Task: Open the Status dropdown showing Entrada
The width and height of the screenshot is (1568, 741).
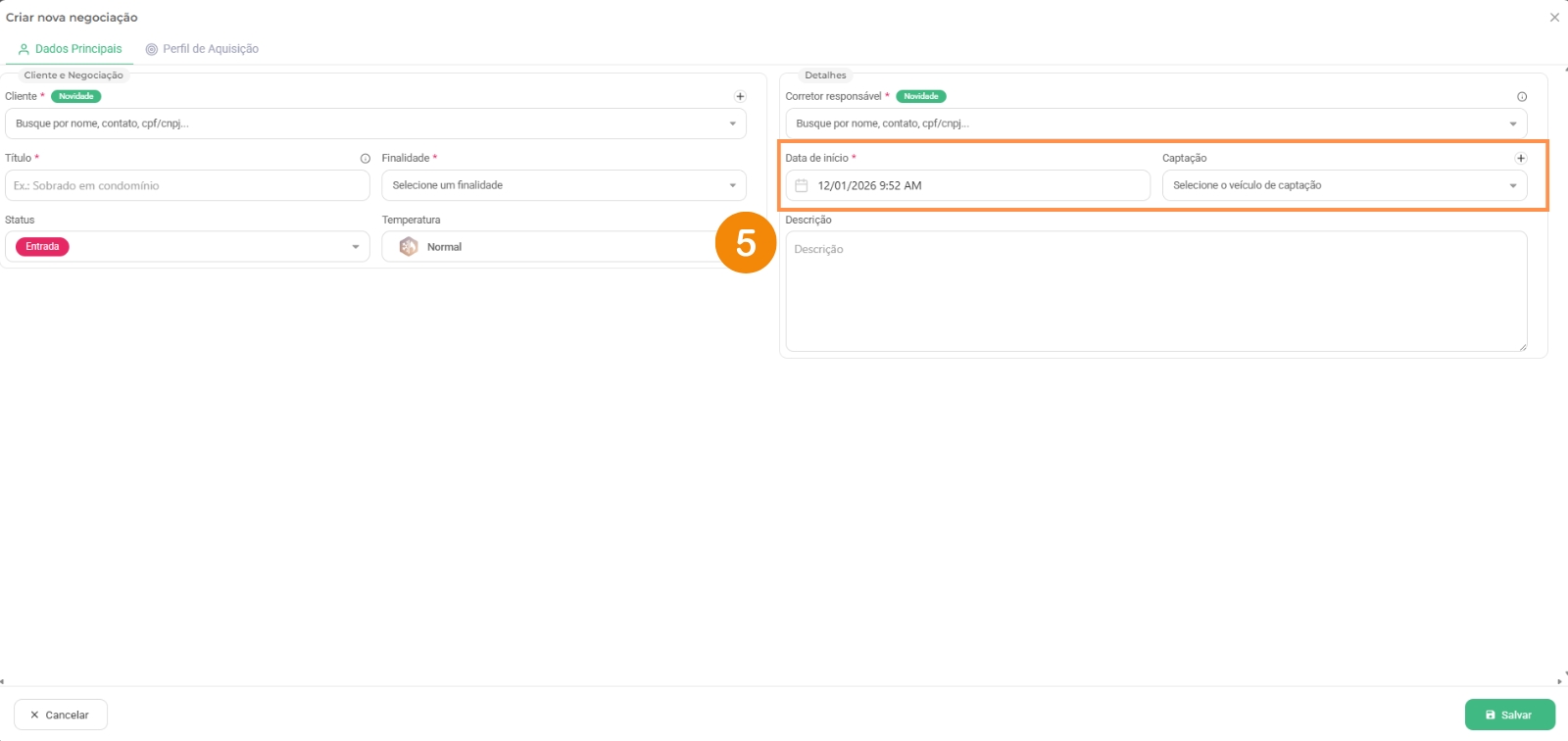Action: point(187,247)
